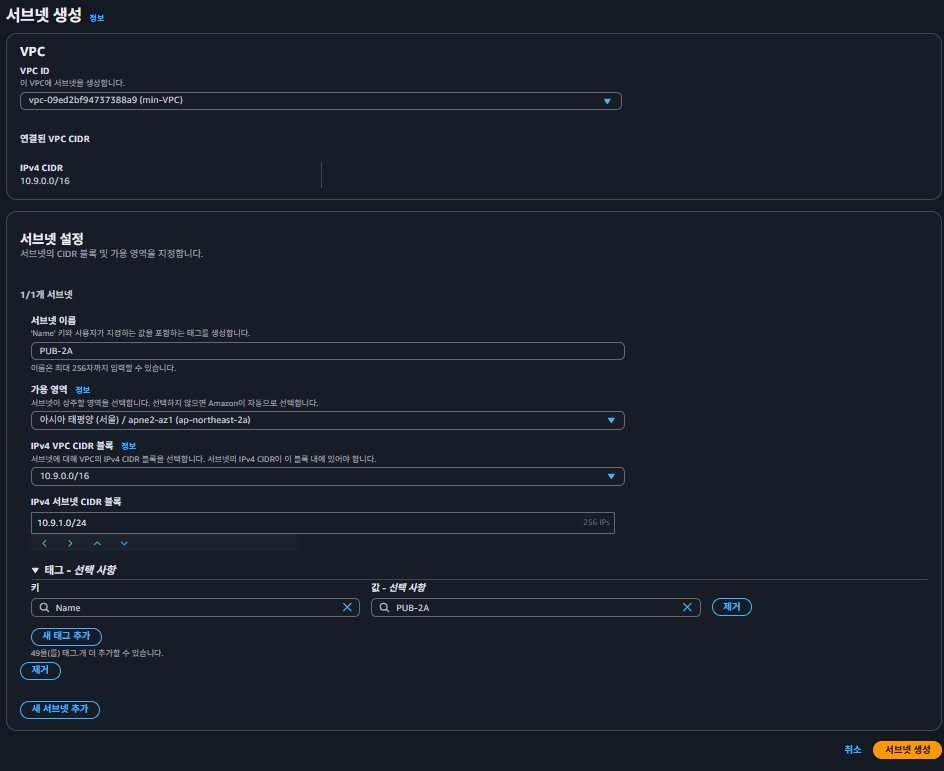
Task: Open 정보 link next to 서브넷 생성 title
Action: click(96, 18)
